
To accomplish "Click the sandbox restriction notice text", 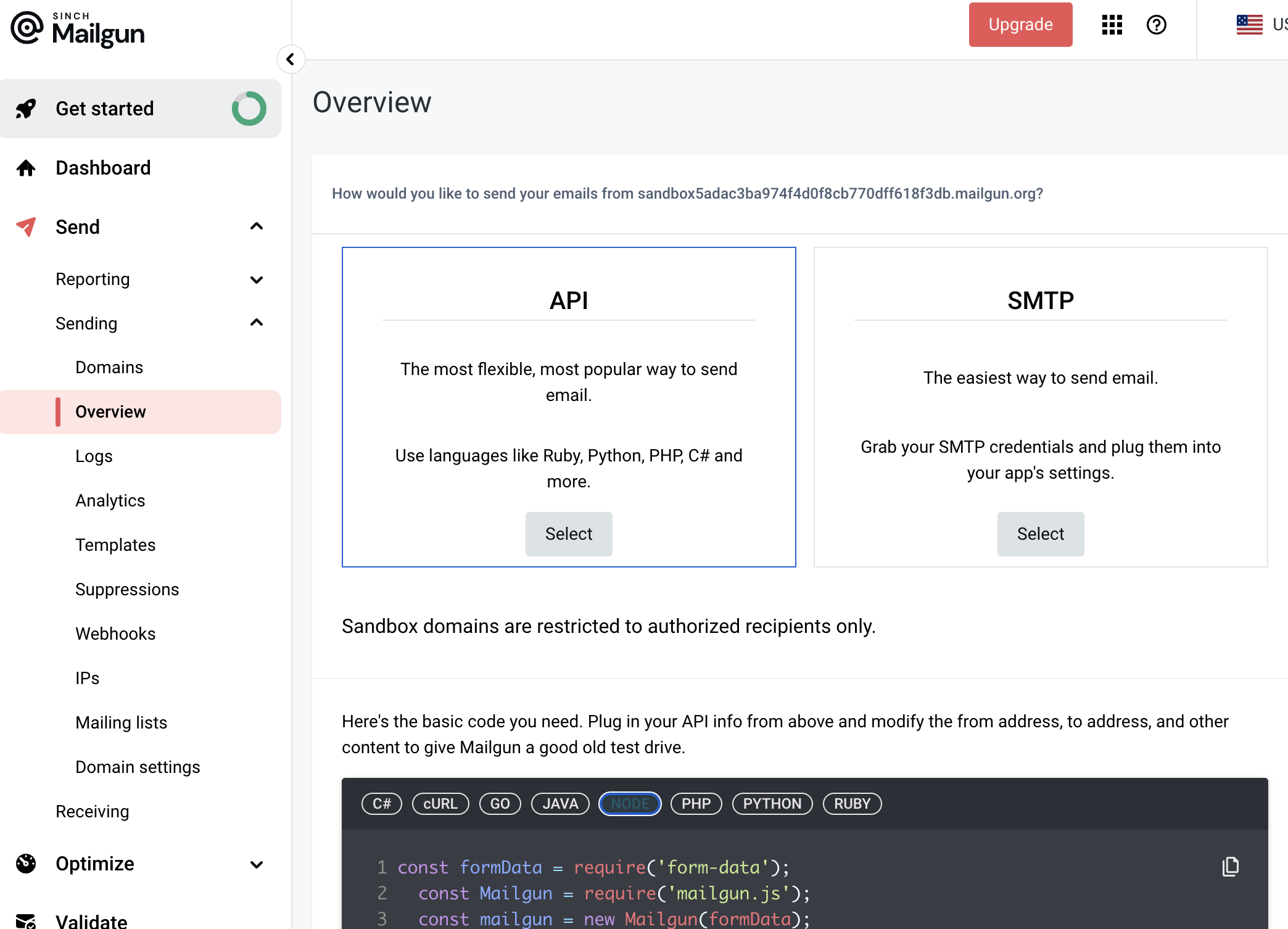I will pos(609,626).
